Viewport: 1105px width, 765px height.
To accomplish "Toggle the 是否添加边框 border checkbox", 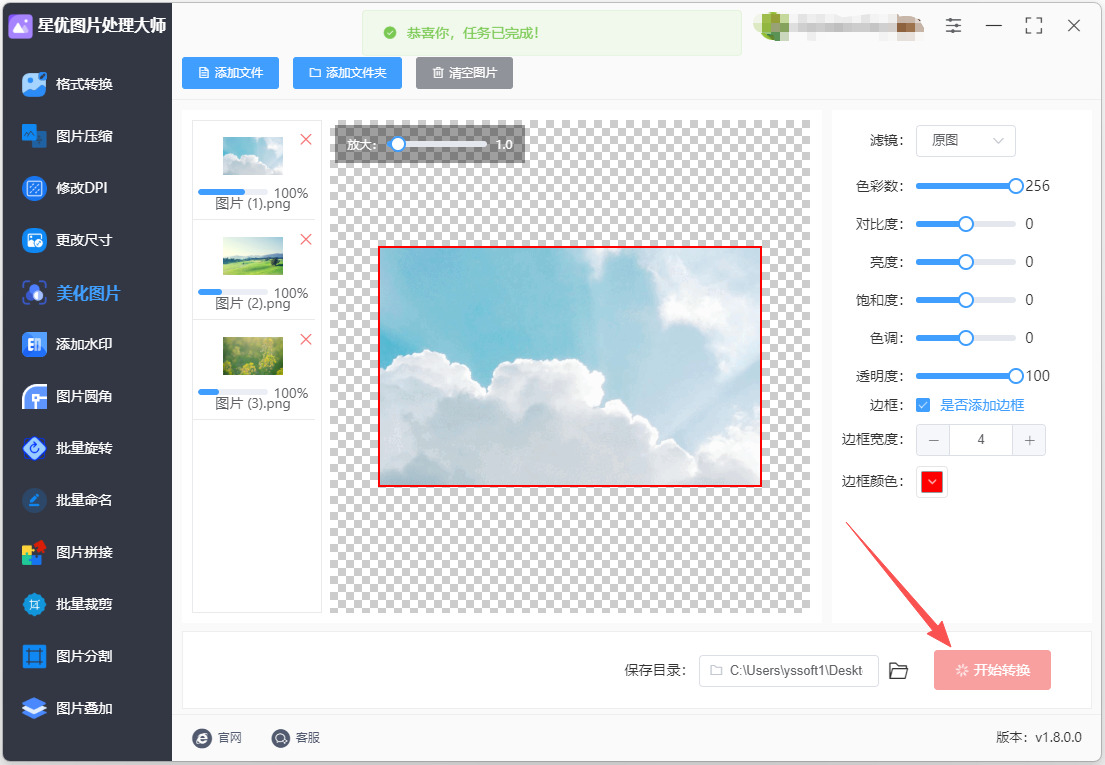I will pyautogui.click(x=923, y=405).
